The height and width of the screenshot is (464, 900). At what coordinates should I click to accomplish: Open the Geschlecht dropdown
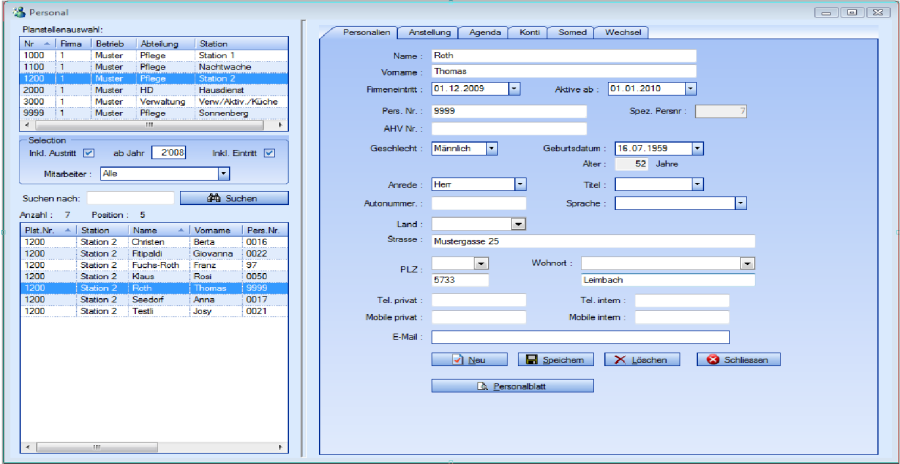491,149
